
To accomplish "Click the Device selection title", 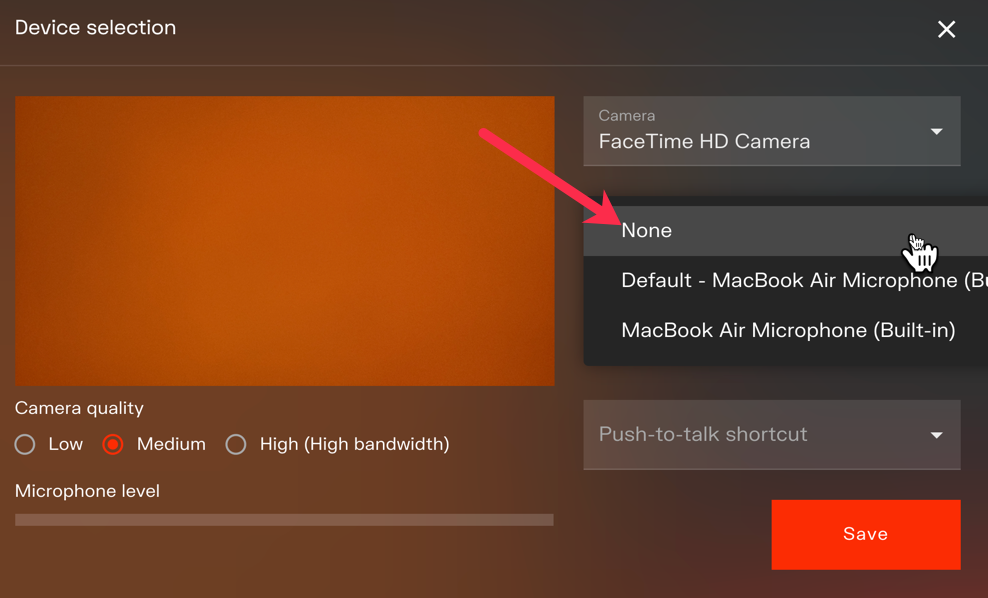I will point(95,28).
